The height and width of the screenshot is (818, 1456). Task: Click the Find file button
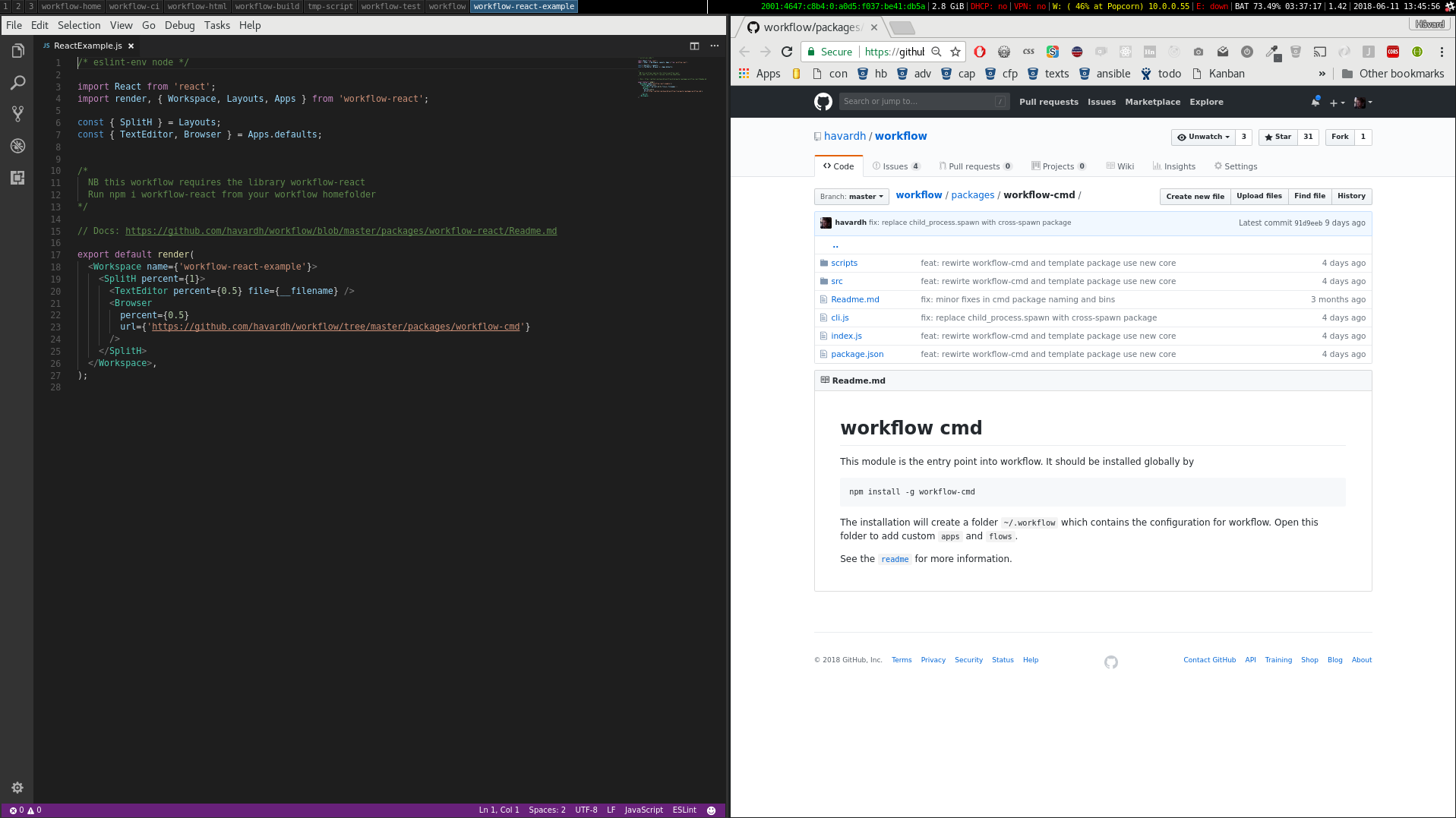pyautogui.click(x=1309, y=196)
